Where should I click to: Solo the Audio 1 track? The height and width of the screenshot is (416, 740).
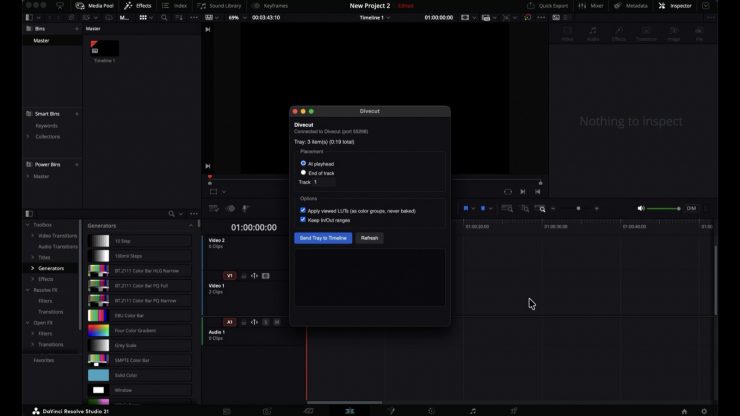[266, 322]
